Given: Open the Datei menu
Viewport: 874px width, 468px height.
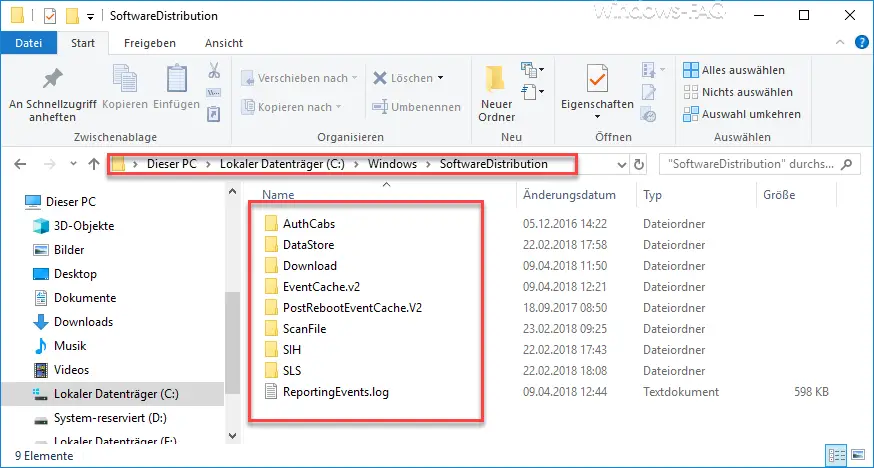Looking at the screenshot, I should point(28,43).
